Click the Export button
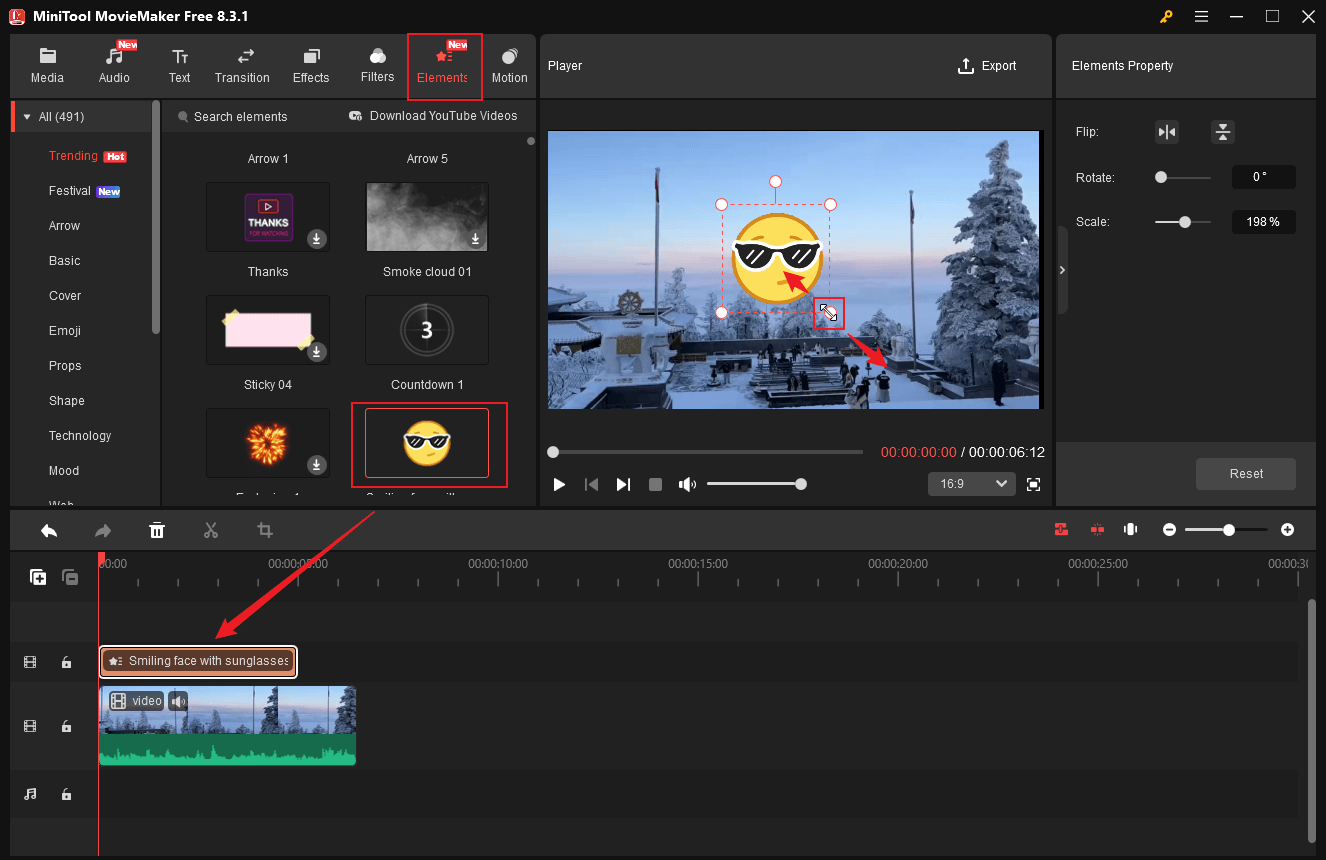The height and width of the screenshot is (860, 1326). [987, 66]
